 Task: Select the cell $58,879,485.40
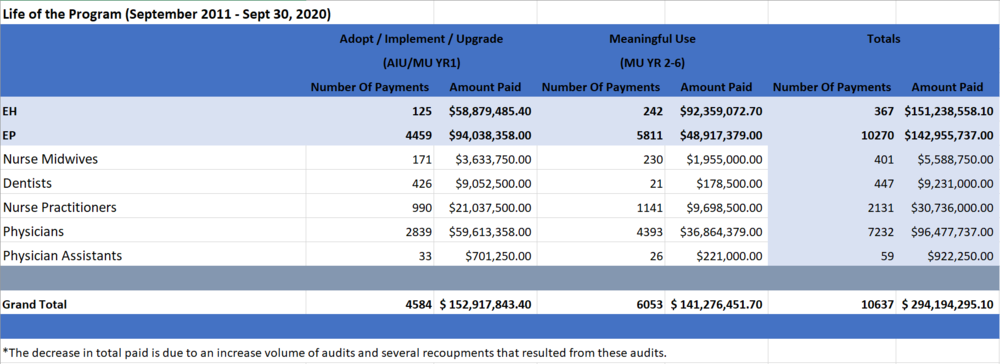coord(490,112)
